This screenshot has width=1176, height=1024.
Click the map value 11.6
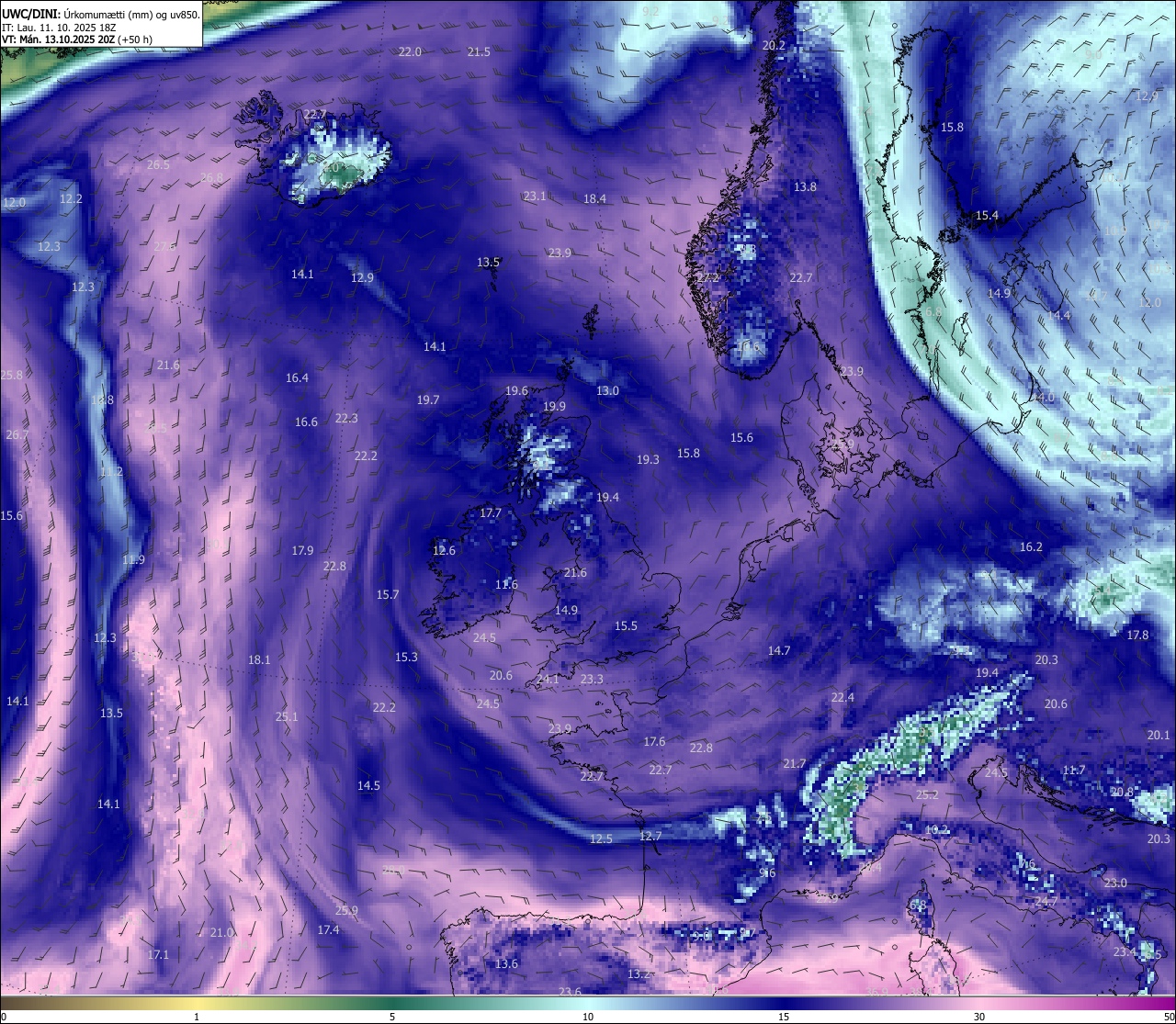click(506, 585)
